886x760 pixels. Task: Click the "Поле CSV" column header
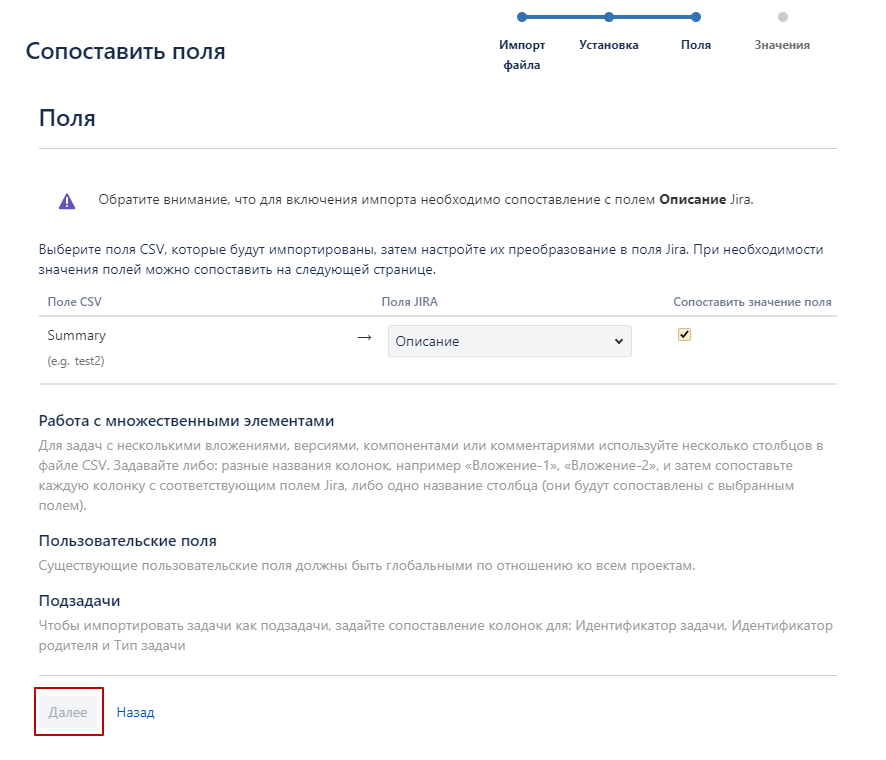73,300
